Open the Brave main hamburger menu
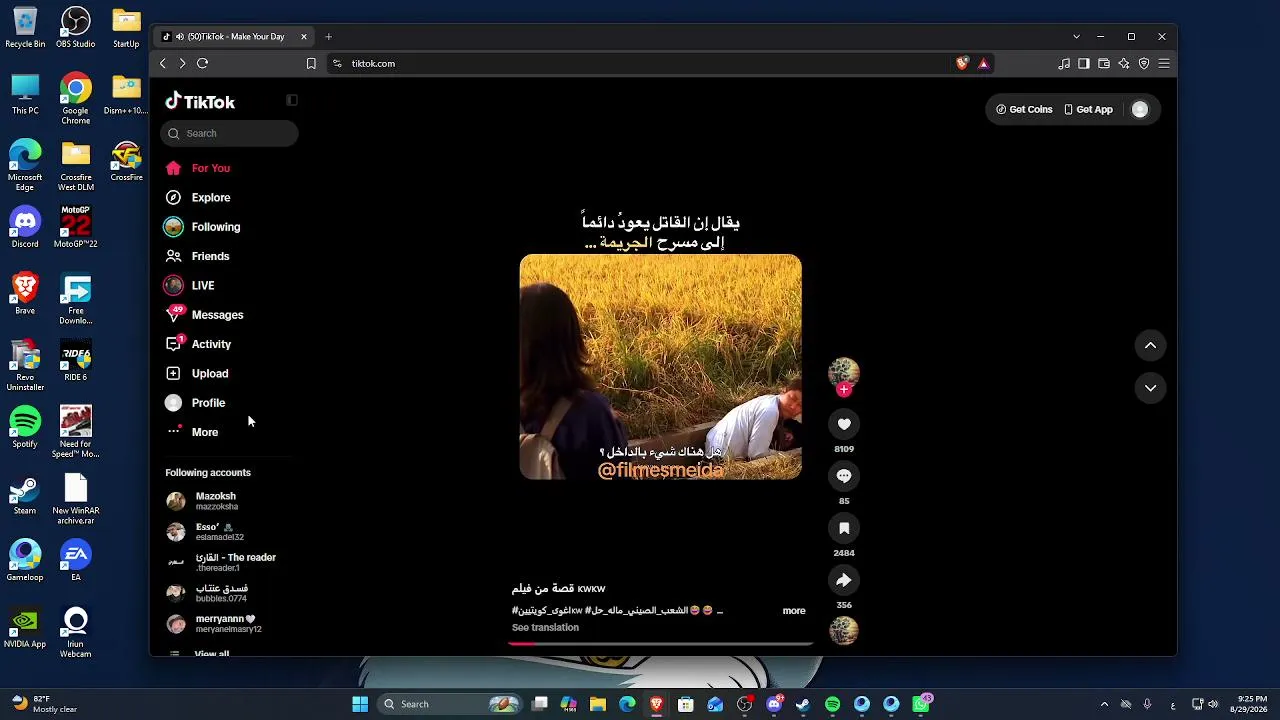1280x720 pixels. [x=1164, y=63]
